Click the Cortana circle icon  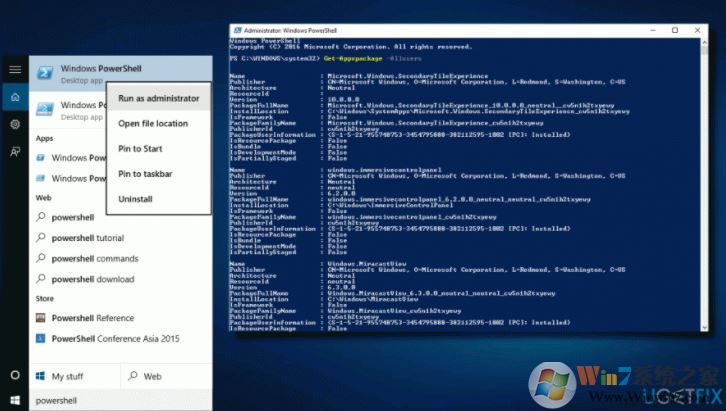[x=15, y=375]
